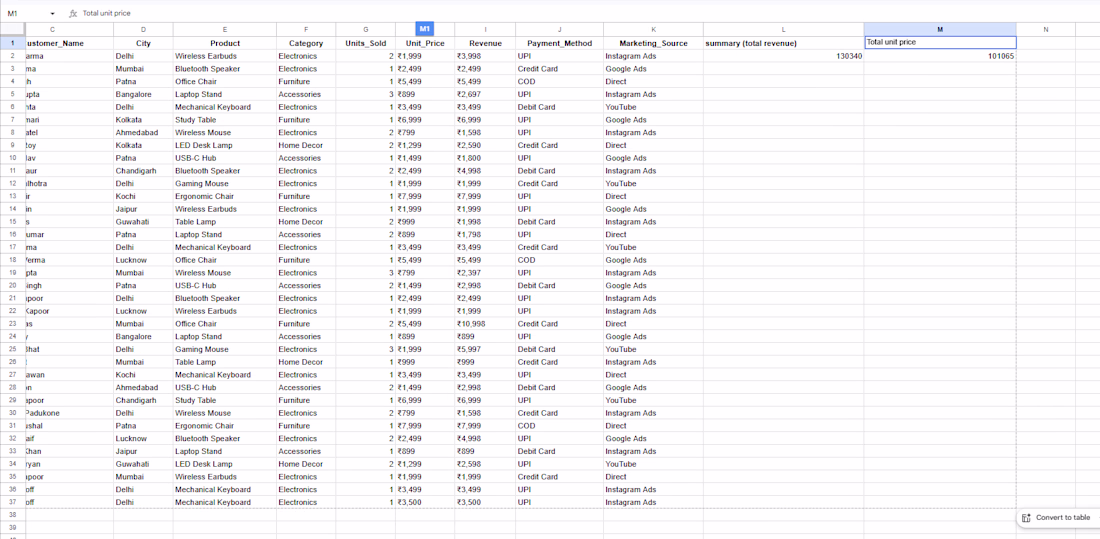Click the formula bar containing Total unit price
Image resolution: width=1100 pixels, height=539 pixels.
[589, 13]
